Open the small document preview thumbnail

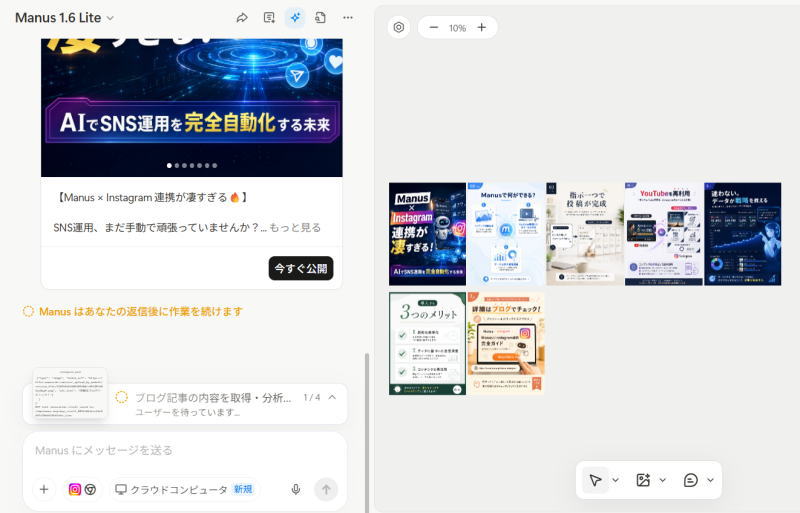(x=70, y=393)
